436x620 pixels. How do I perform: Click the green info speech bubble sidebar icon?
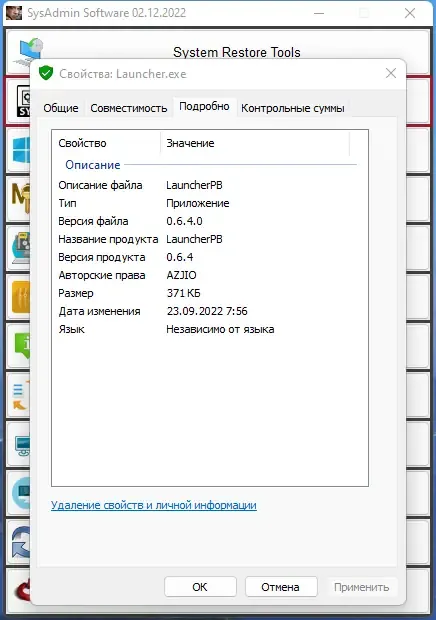[x=22, y=345]
